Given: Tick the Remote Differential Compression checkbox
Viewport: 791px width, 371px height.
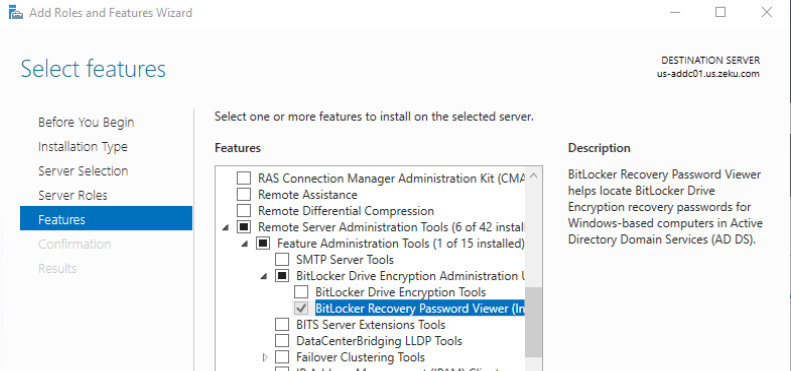Looking at the screenshot, I should click(x=244, y=210).
